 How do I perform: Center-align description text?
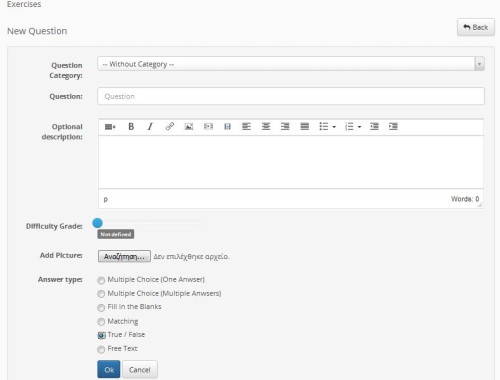266,126
